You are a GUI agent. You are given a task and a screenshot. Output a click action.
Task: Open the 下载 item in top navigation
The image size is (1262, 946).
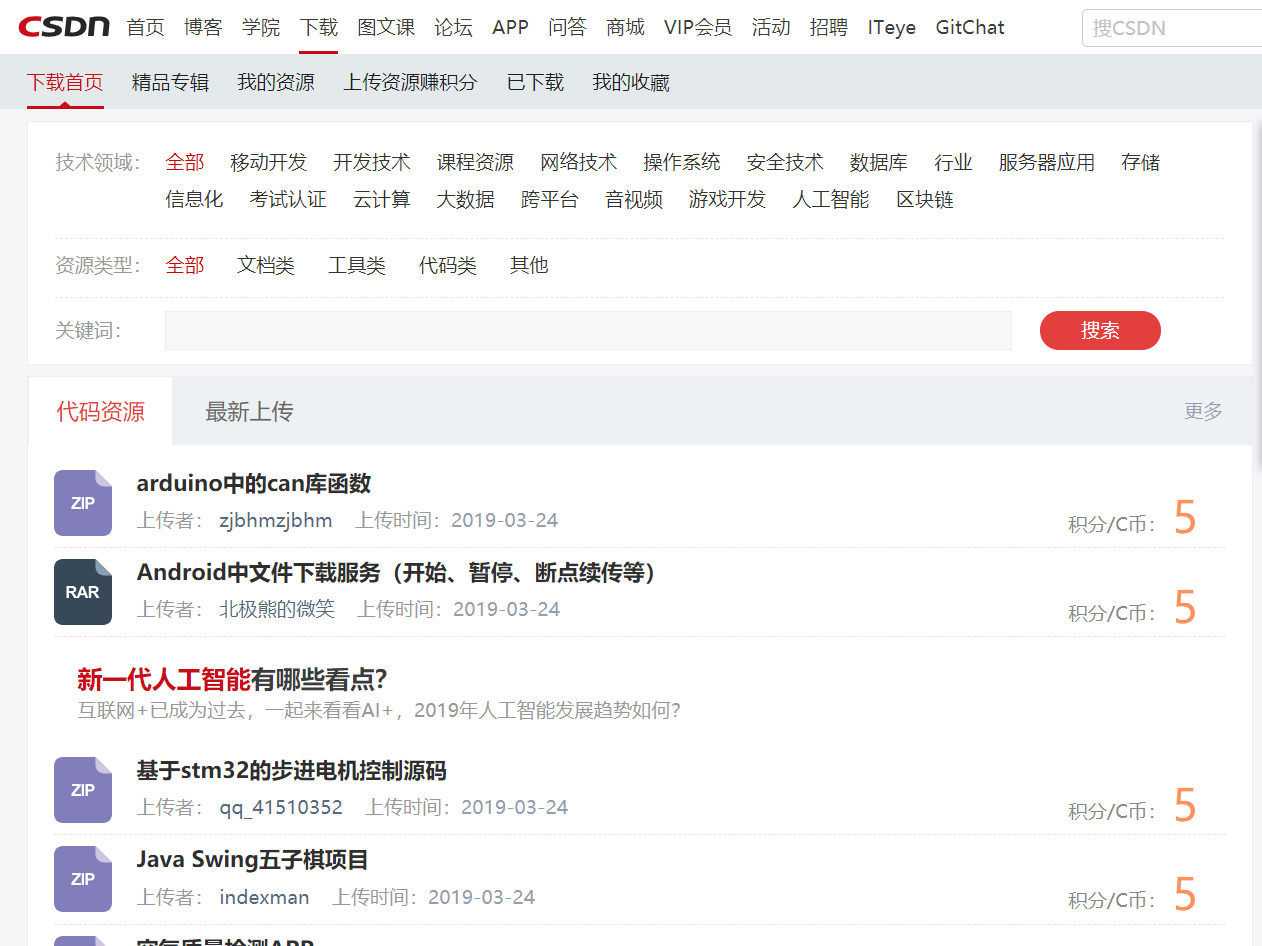tap(318, 28)
